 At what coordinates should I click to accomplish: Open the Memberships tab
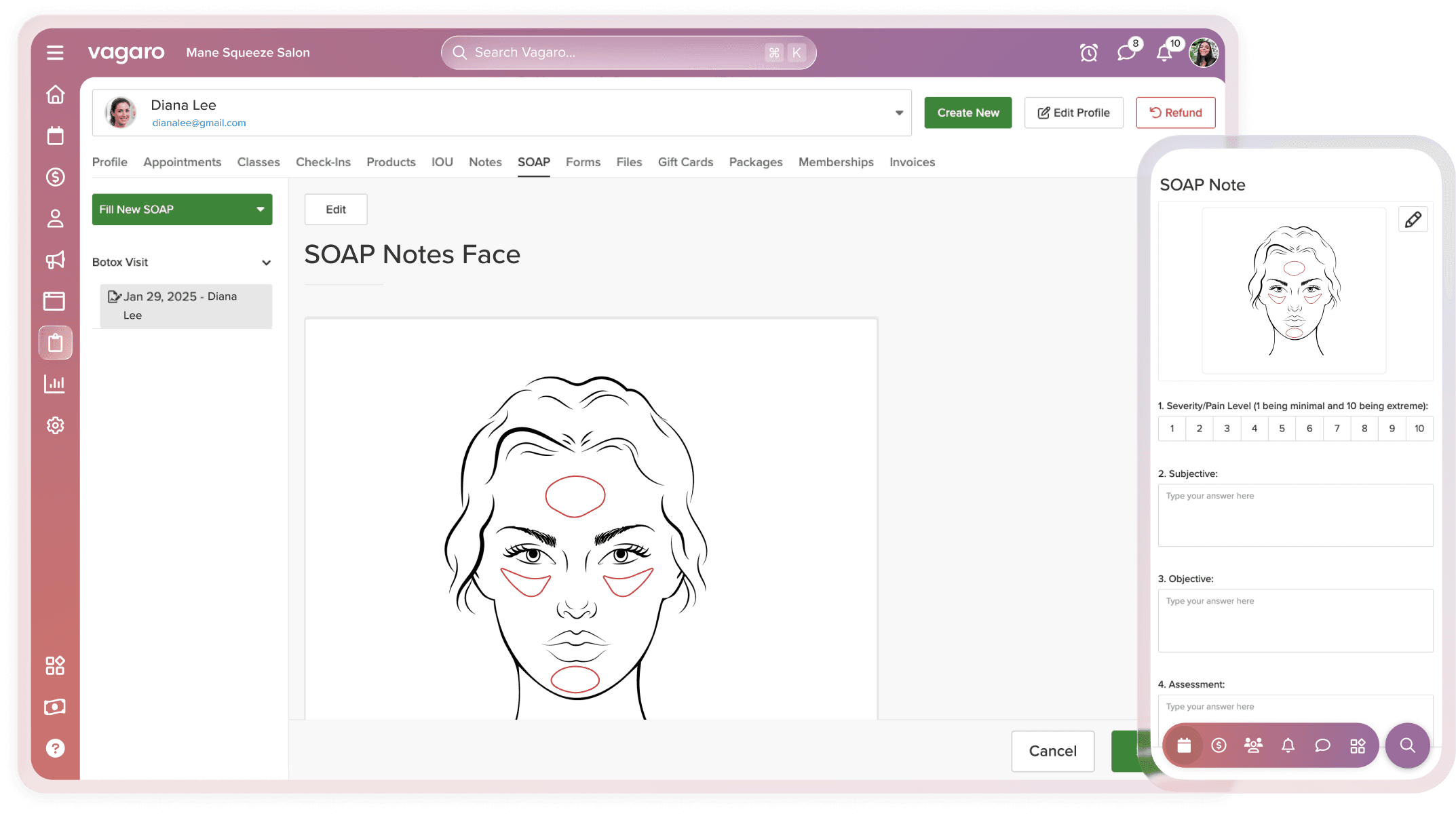click(836, 162)
